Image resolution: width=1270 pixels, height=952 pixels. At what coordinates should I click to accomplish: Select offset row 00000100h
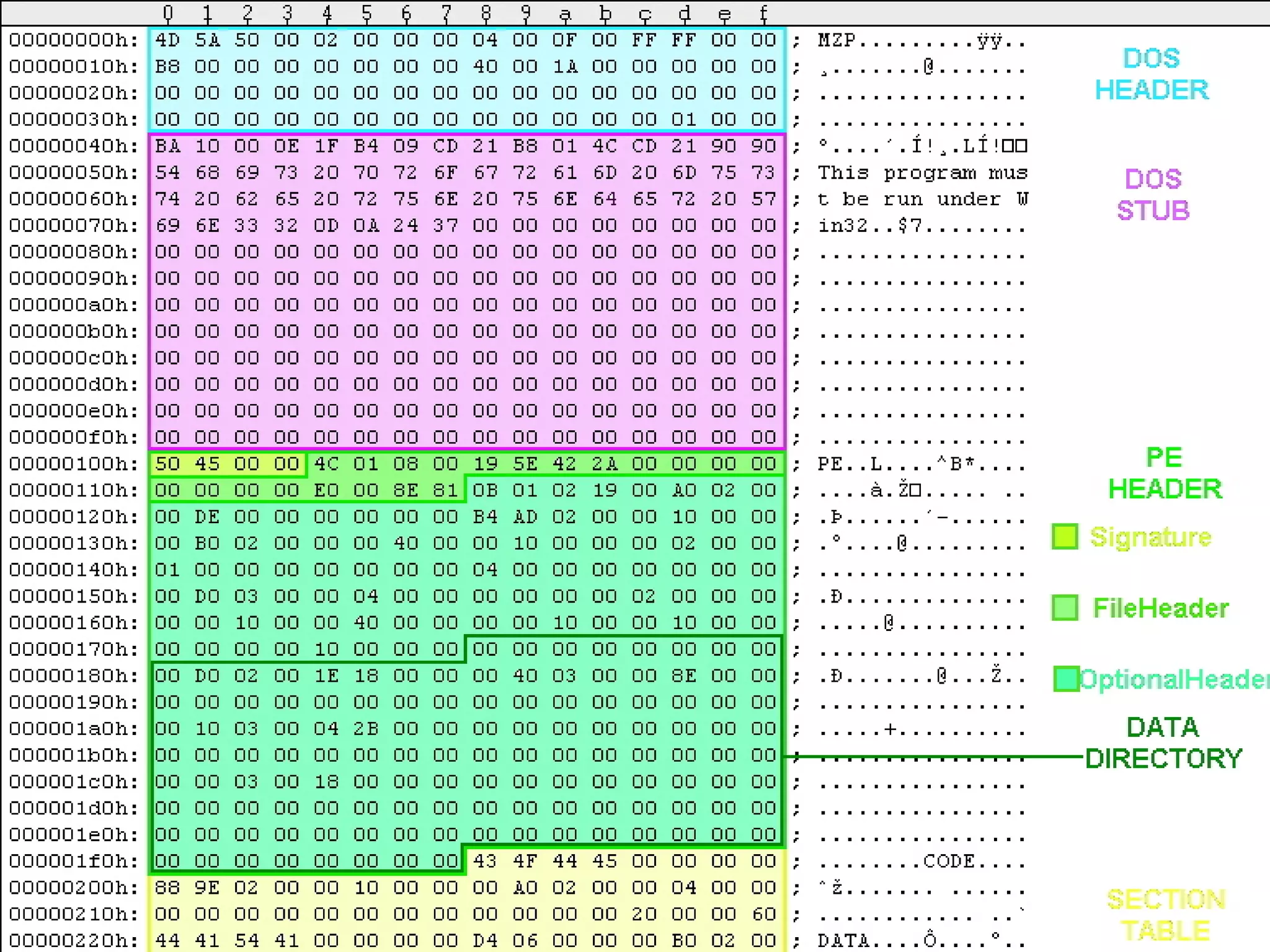pos(73,464)
